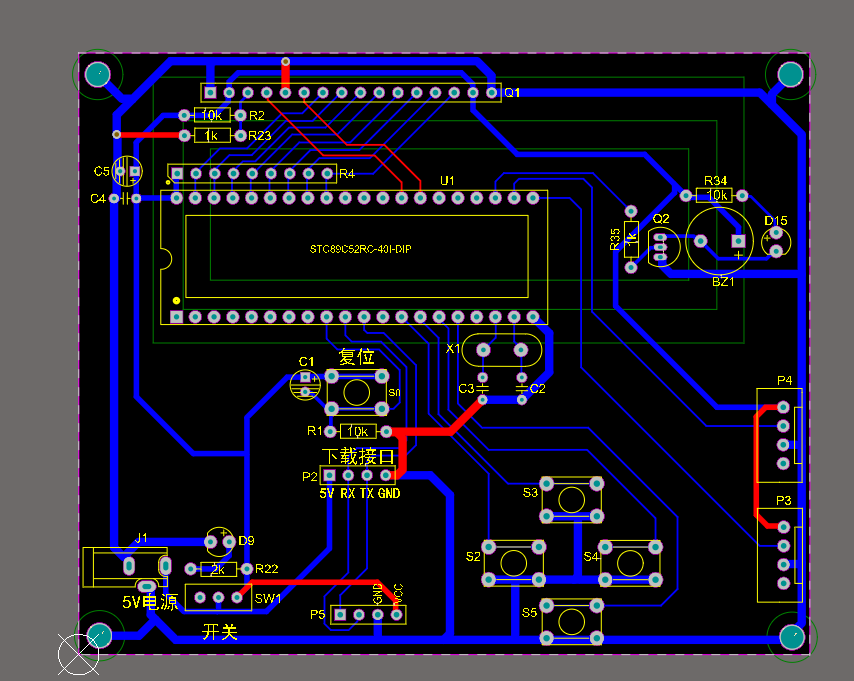
Task: Select the D15 LED footprint
Action: (x=776, y=242)
